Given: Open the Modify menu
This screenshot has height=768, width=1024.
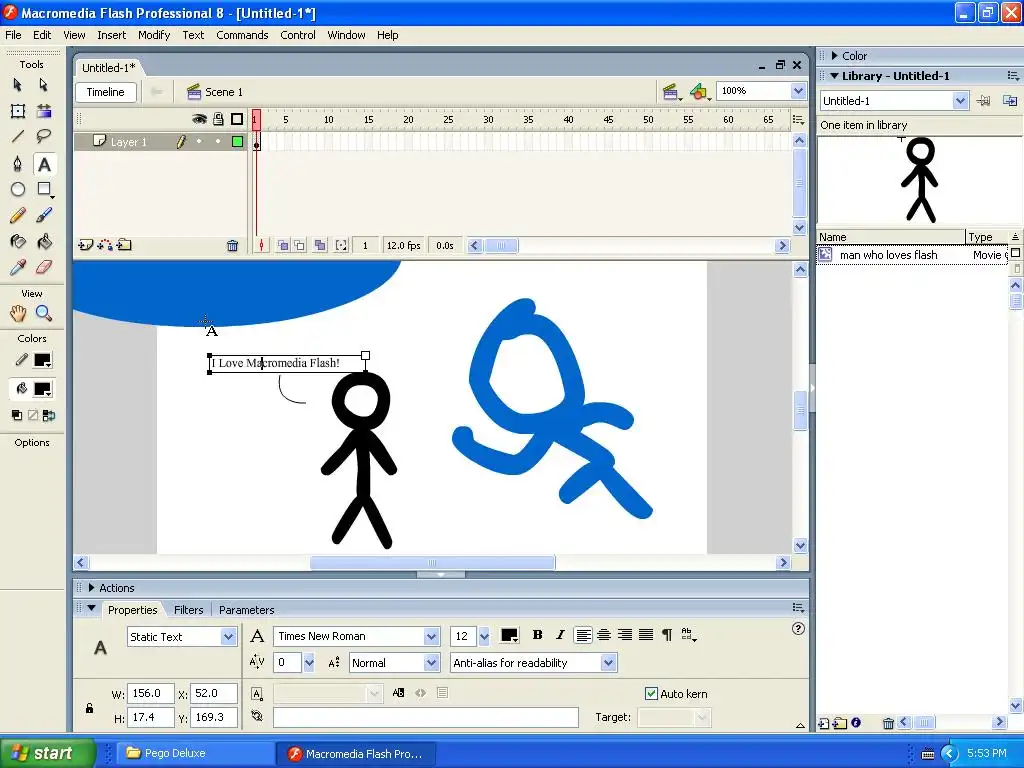Looking at the screenshot, I should [x=154, y=35].
